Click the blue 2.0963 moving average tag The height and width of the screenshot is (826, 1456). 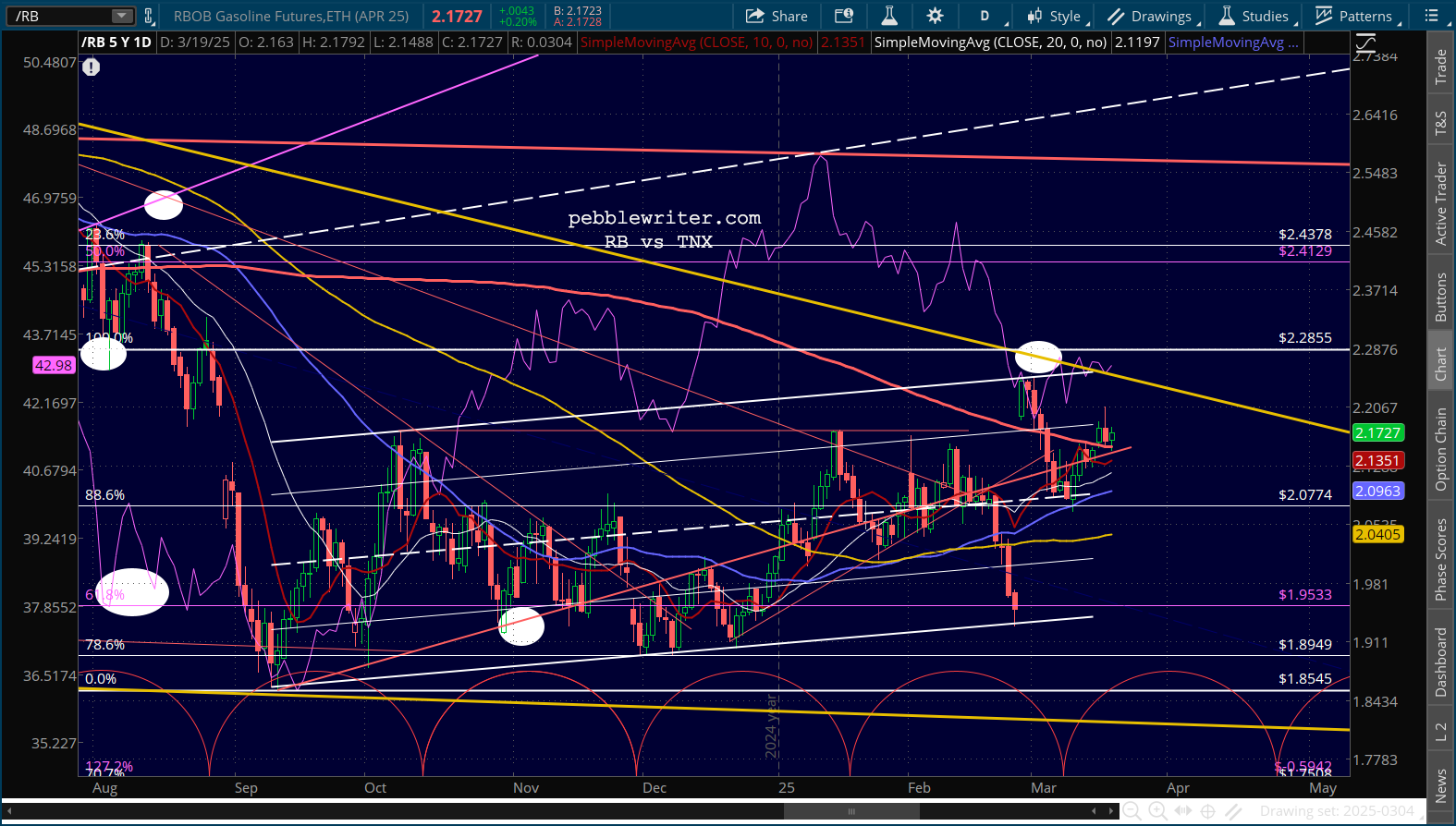coord(1377,492)
